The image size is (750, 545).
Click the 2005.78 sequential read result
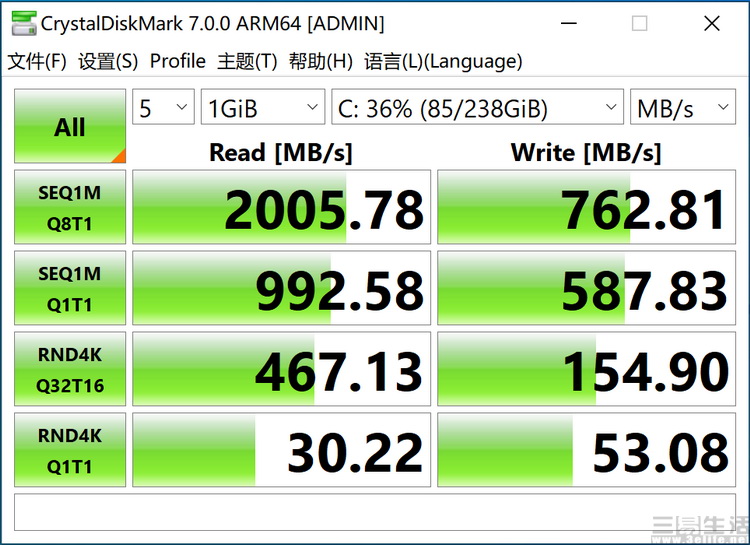[281, 207]
